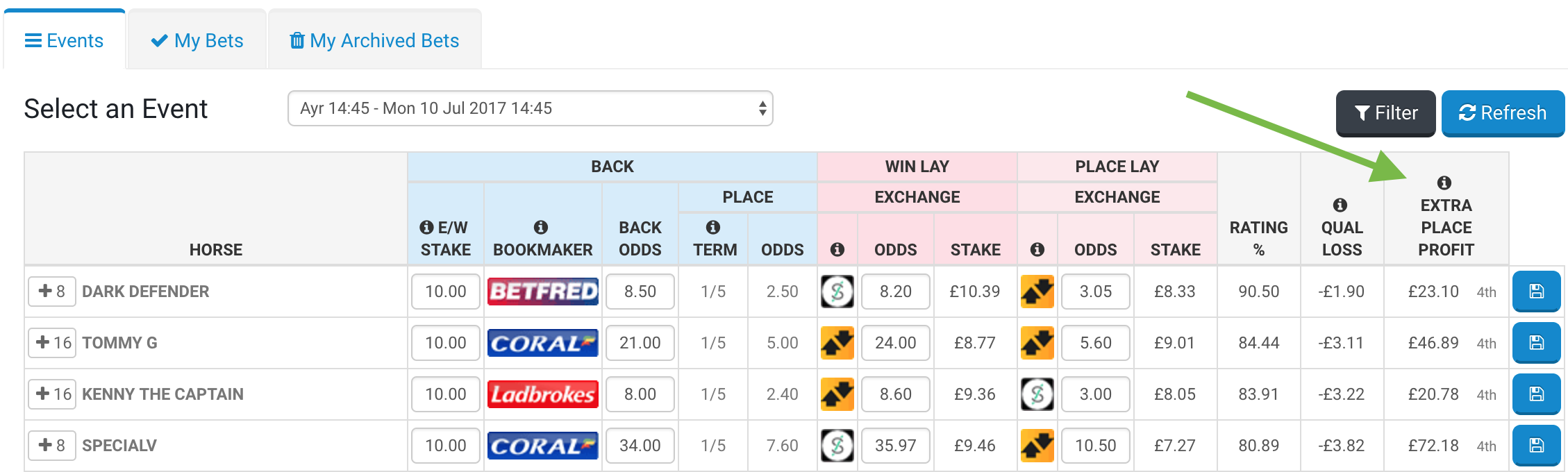Open the Select an Event dropdown
Viewport: 1568px width, 472px height.
[530, 108]
